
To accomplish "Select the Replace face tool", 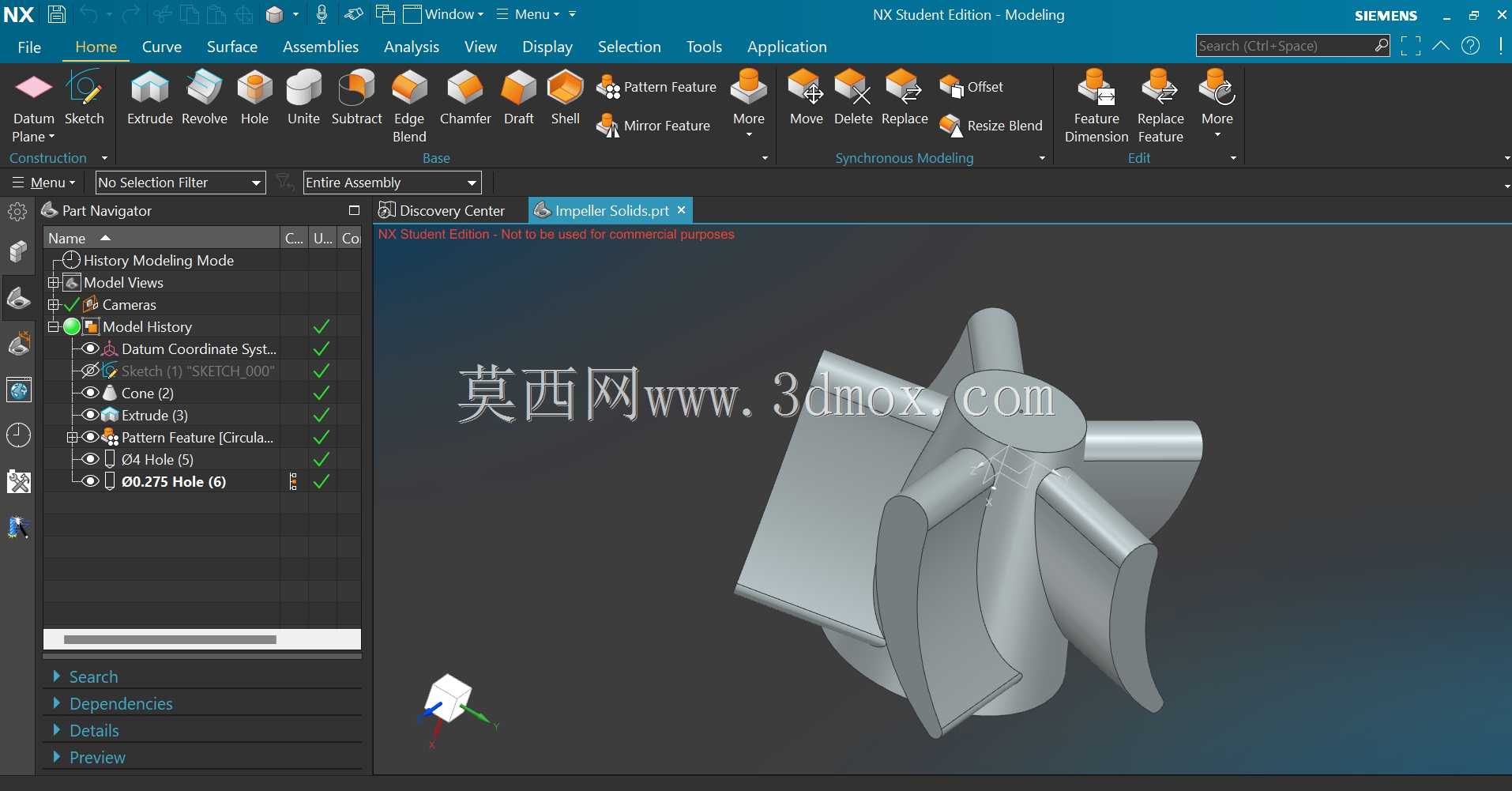I will (905, 98).
